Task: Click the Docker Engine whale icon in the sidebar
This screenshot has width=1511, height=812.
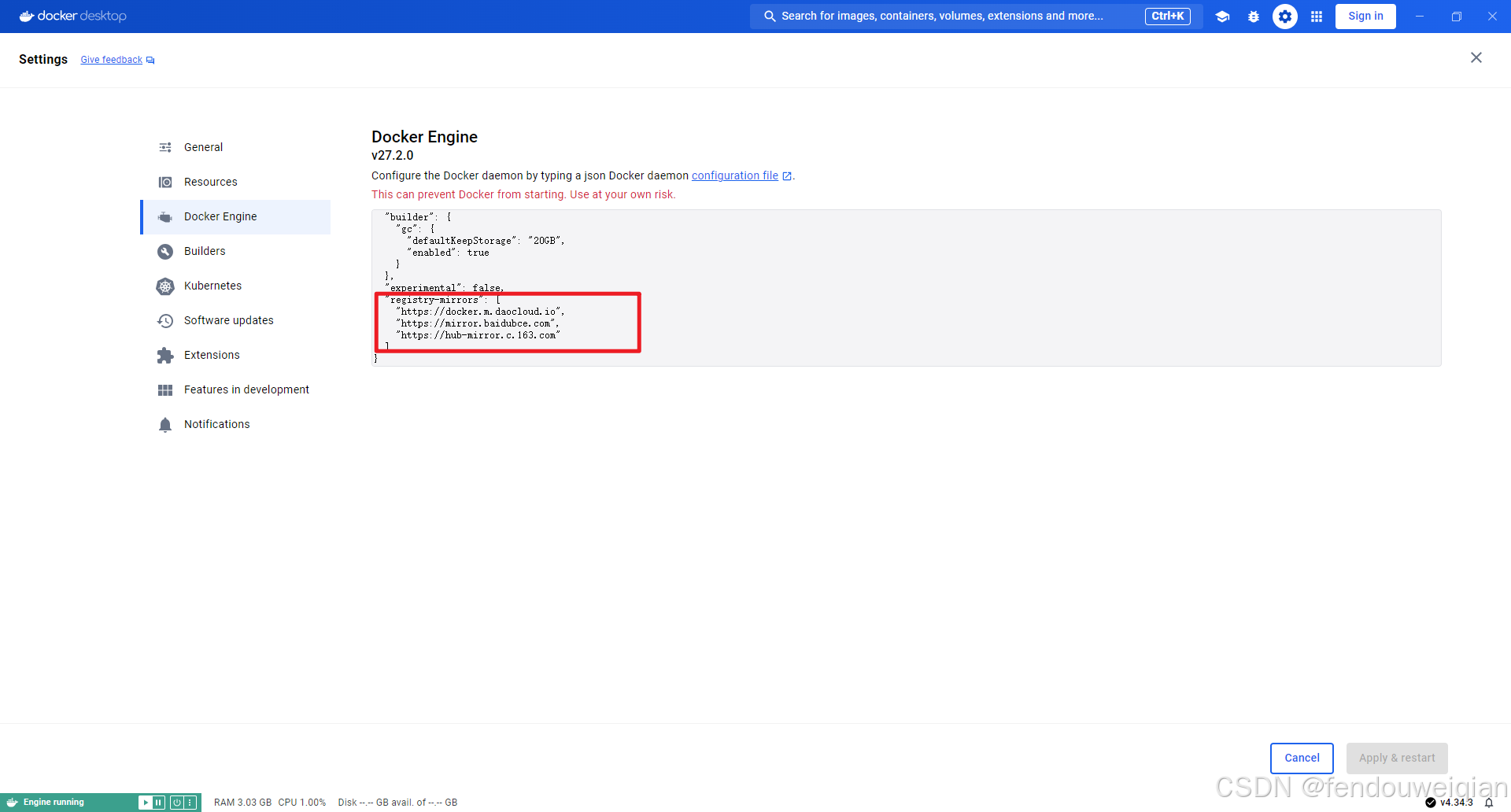Action: point(165,216)
